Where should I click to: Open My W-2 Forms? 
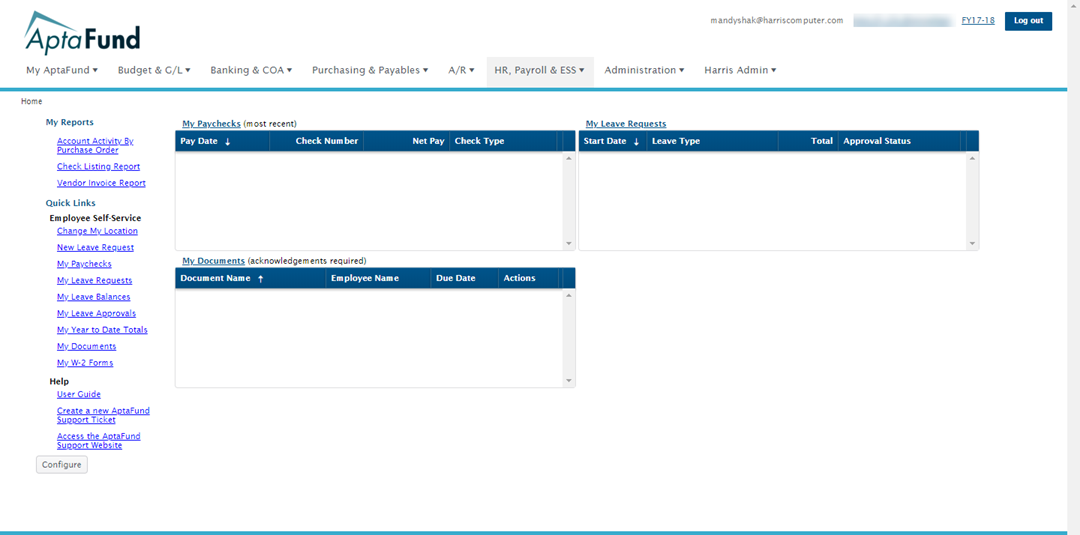(85, 364)
